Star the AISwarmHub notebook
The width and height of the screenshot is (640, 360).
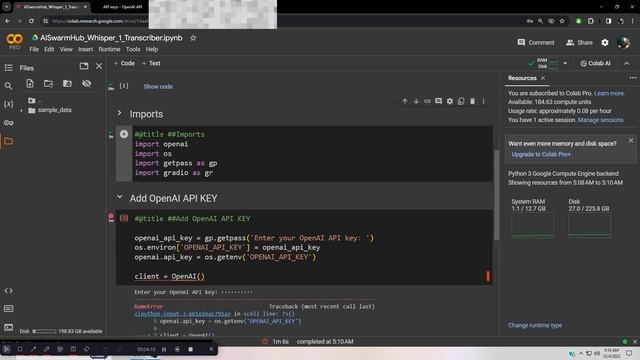[x=193, y=38]
